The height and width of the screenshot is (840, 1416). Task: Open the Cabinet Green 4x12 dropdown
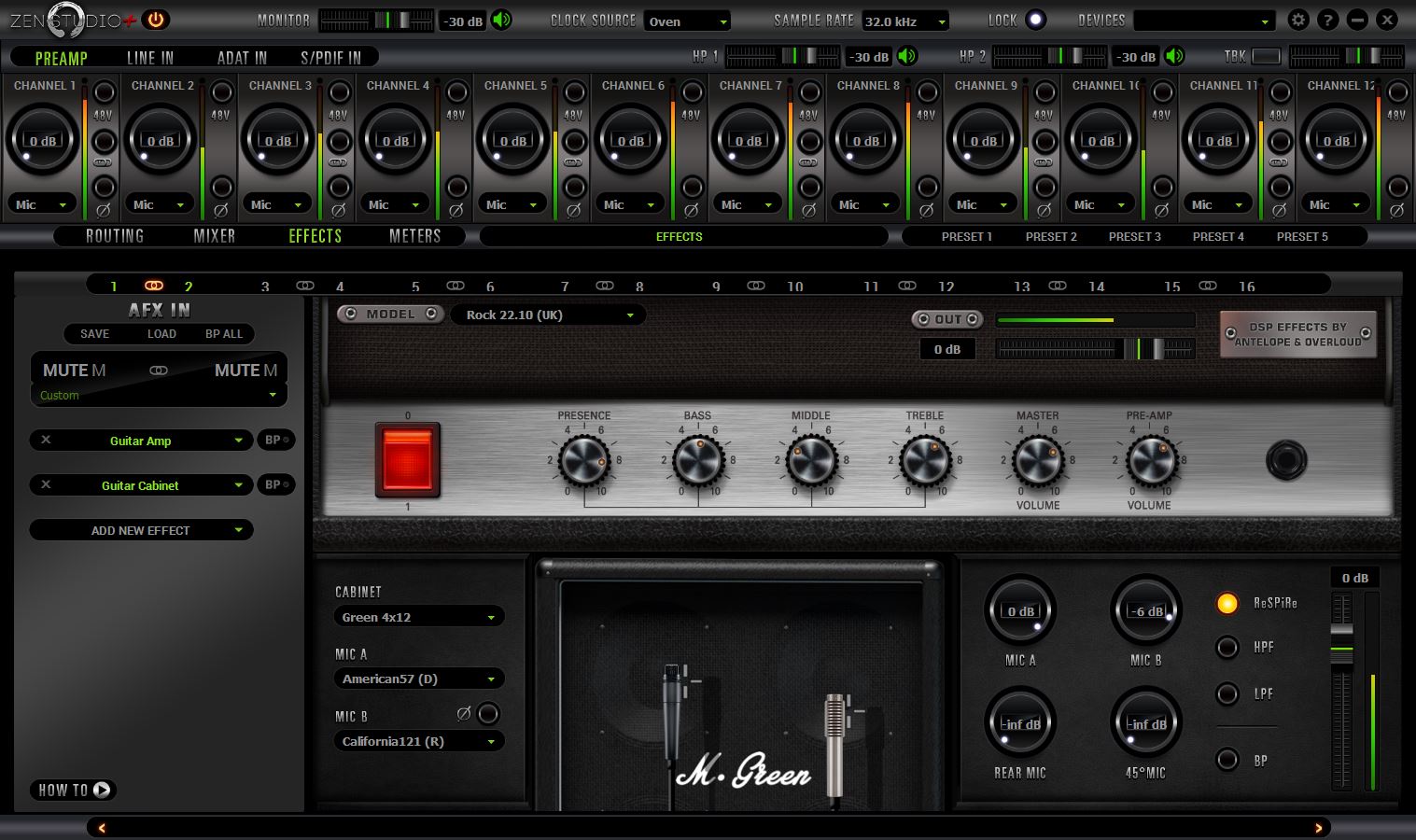pyautogui.click(x=418, y=617)
